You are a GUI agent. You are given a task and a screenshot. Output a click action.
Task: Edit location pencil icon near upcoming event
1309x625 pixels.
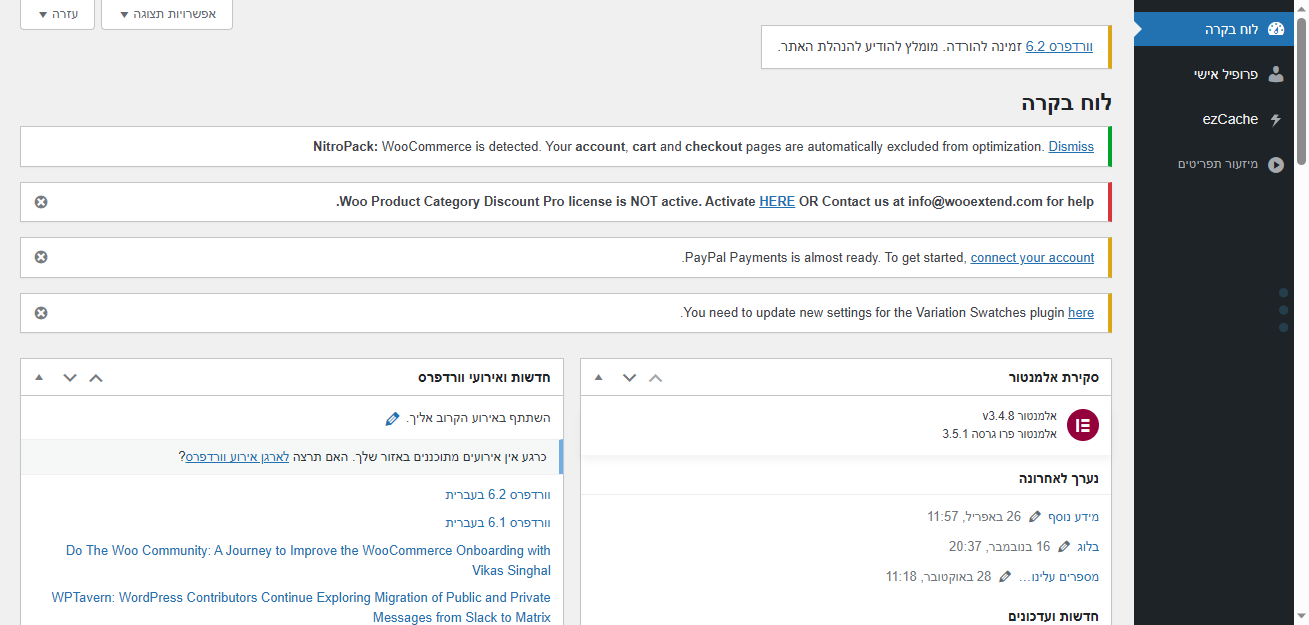(x=393, y=418)
